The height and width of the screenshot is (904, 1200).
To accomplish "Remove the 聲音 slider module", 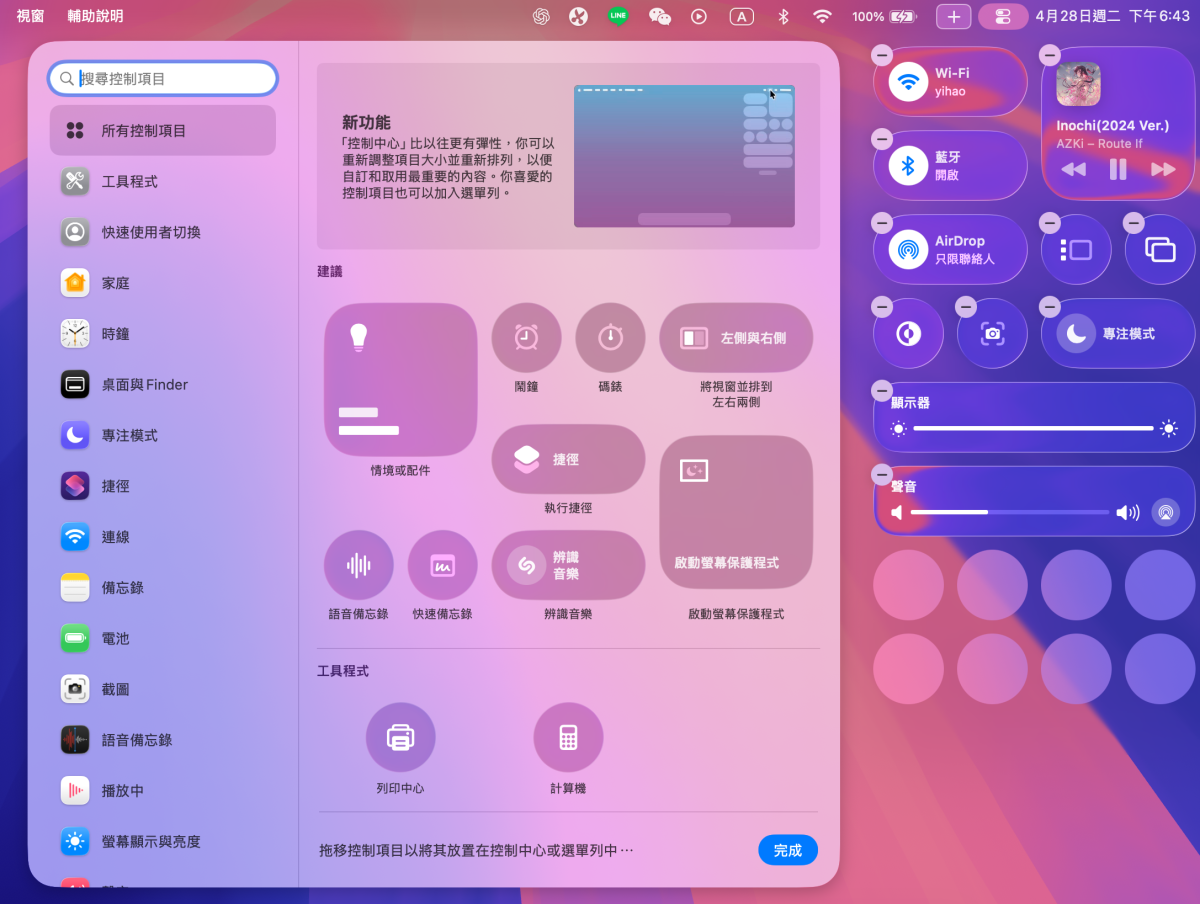I will coord(881,474).
